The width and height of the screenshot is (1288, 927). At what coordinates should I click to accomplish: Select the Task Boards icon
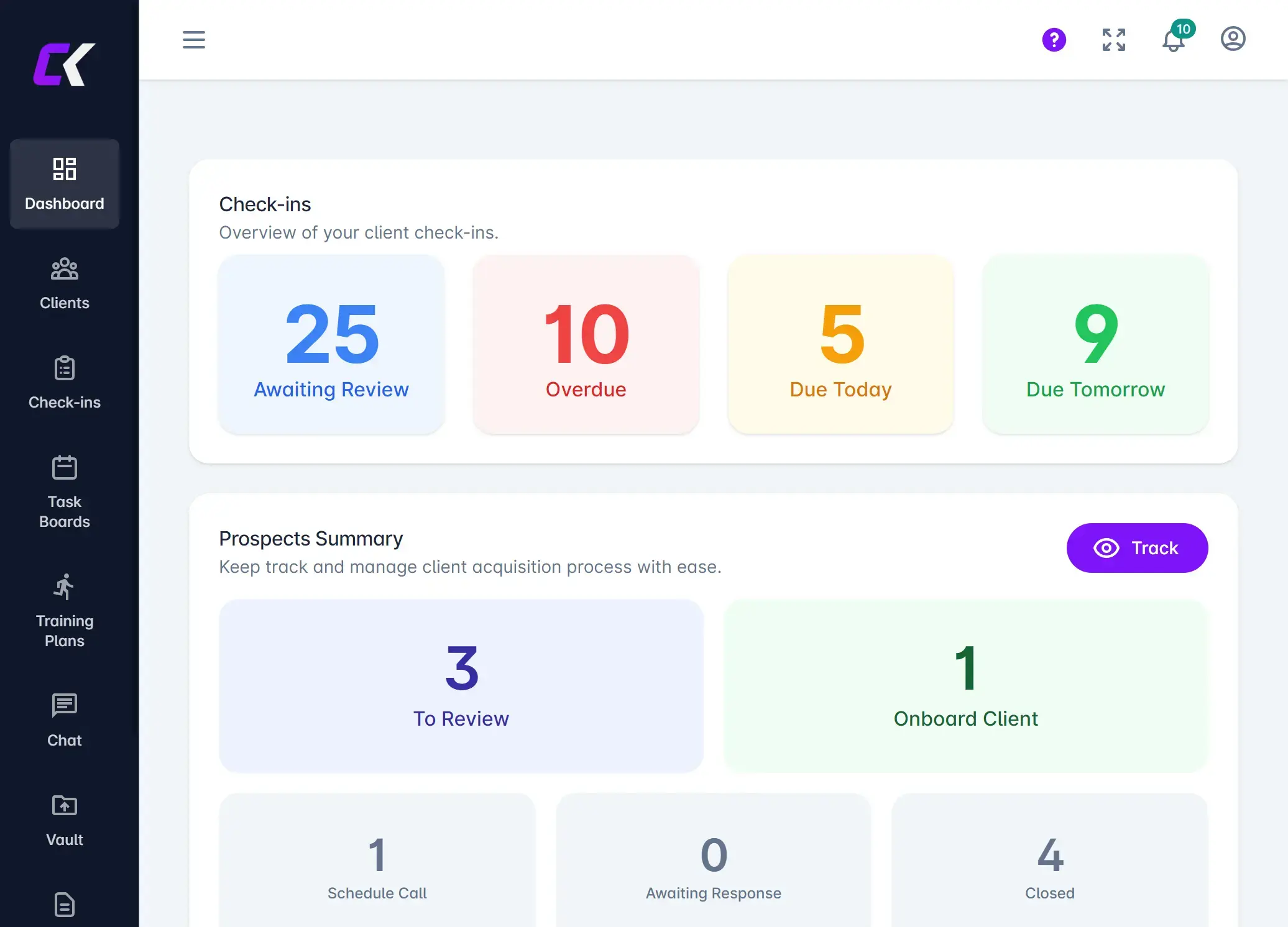64,467
